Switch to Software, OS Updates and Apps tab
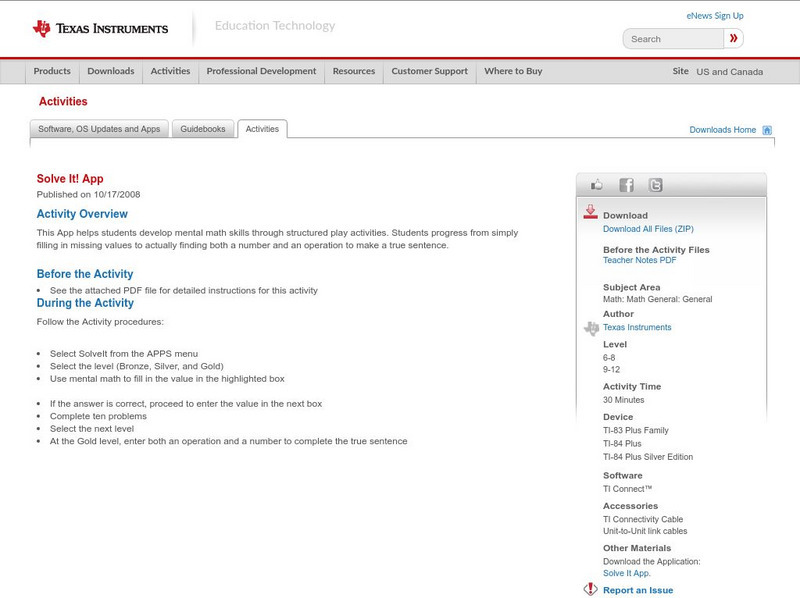The image size is (800, 598). click(x=99, y=129)
